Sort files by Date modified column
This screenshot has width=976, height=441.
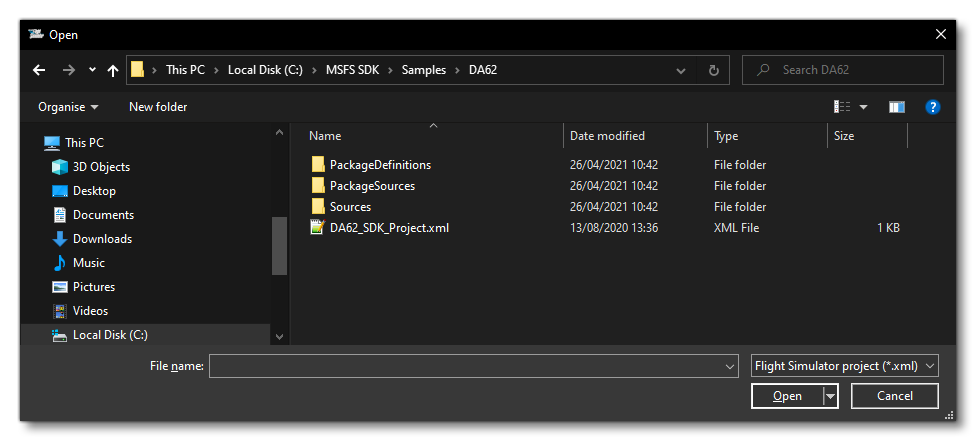point(607,136)
